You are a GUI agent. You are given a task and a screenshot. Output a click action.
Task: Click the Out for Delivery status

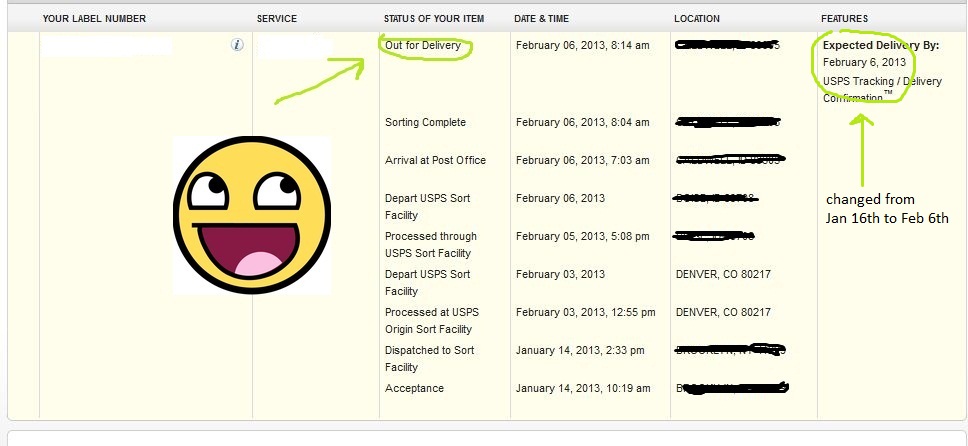[x=424, y=45]
